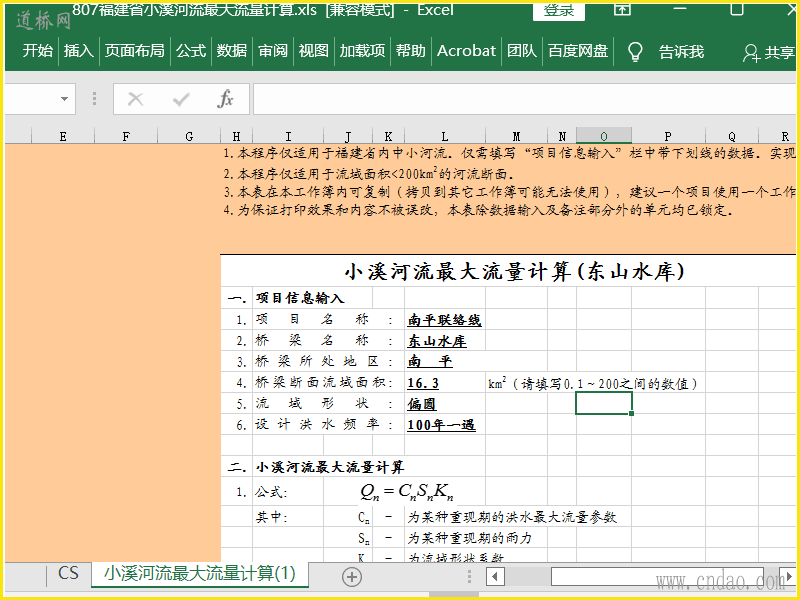Click the 共享 share button
Viewport: 800px width, 600px height.
769,52
